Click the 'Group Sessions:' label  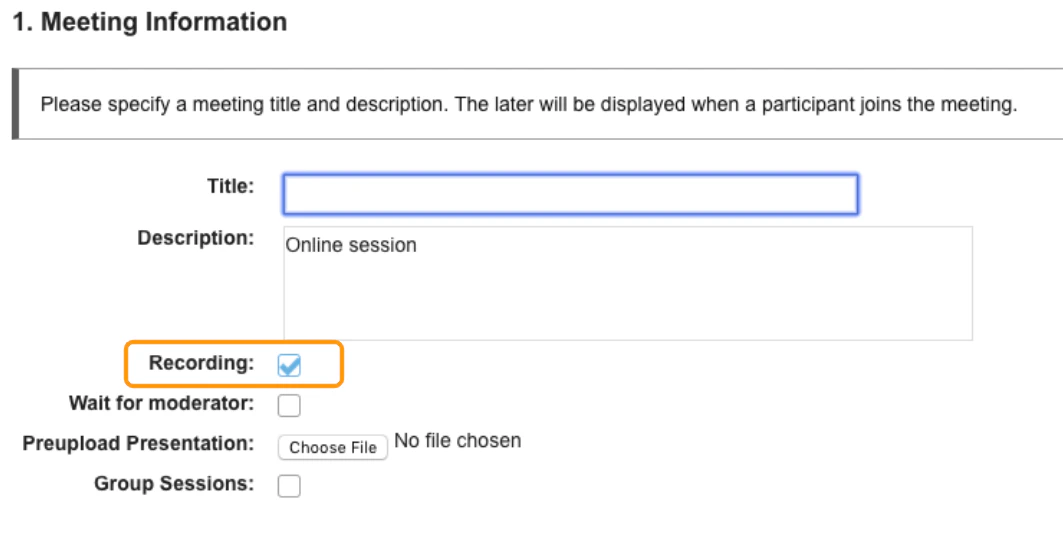(174, 484)
